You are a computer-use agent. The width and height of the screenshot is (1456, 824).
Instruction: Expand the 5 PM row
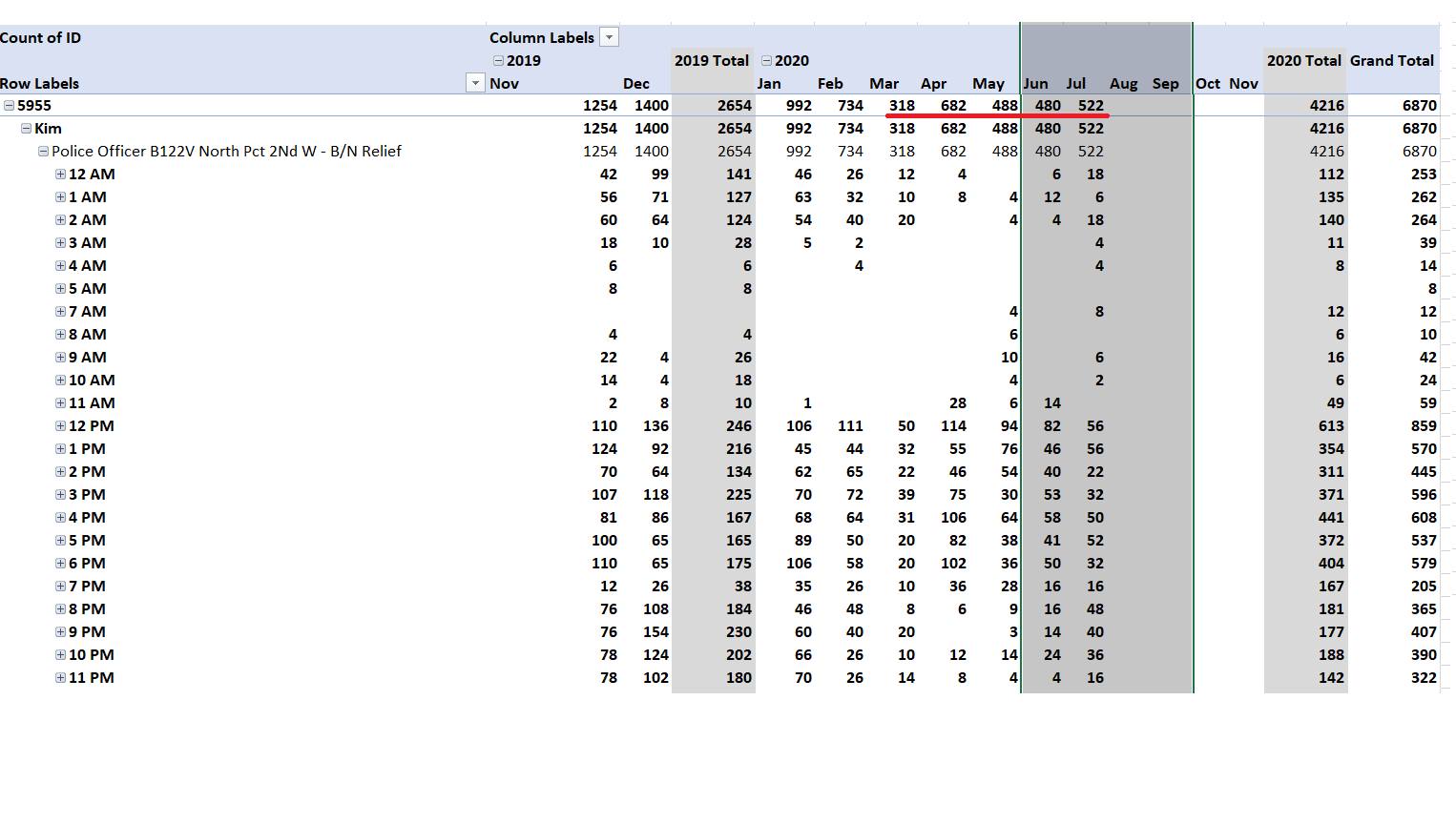(60, 541)
